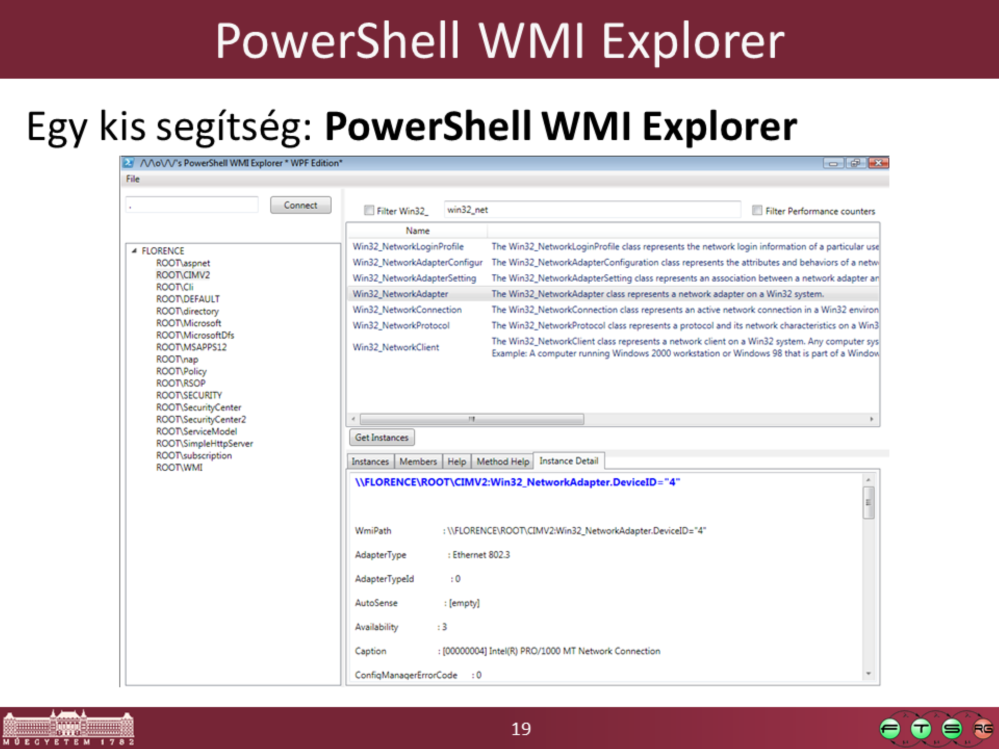Select ROOT\SimpleHttpServer namespace
This screenshot has height=749, width=999.
(205, 443)
